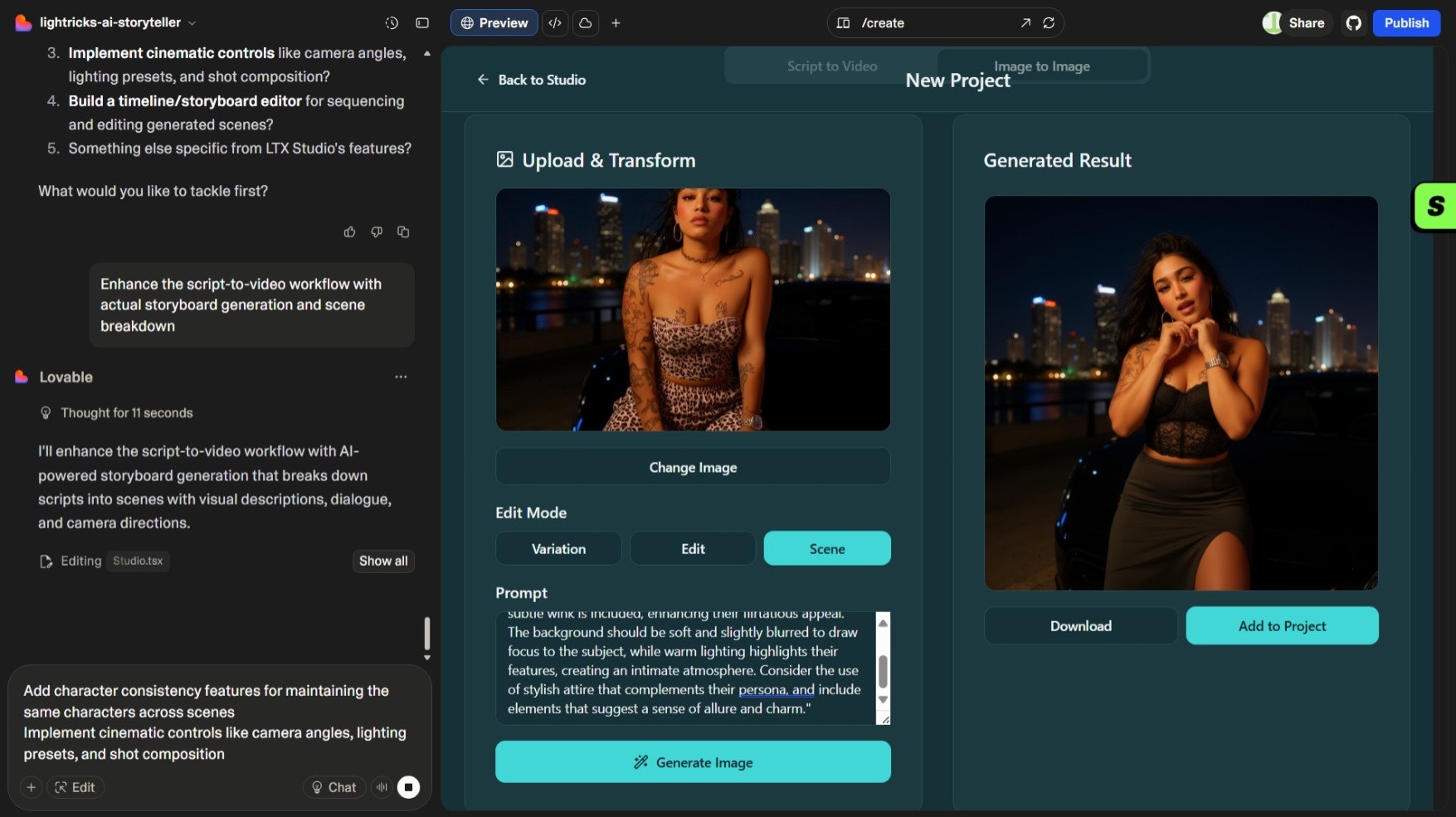This screenshot has width=1456, height=817.
Task: Click the chat message input box
Action: (x=220, y=722)
